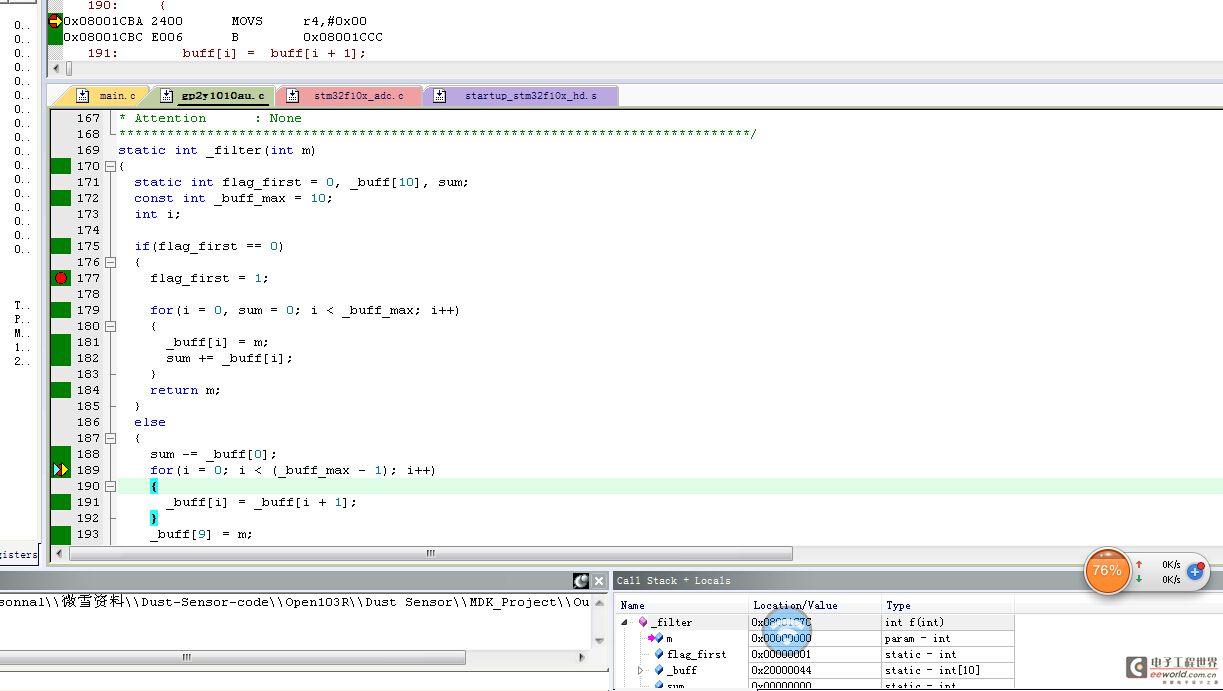Expand the _buff array in Locals
This screenshot has height=691, width=1223.
[x=642, y=670]
